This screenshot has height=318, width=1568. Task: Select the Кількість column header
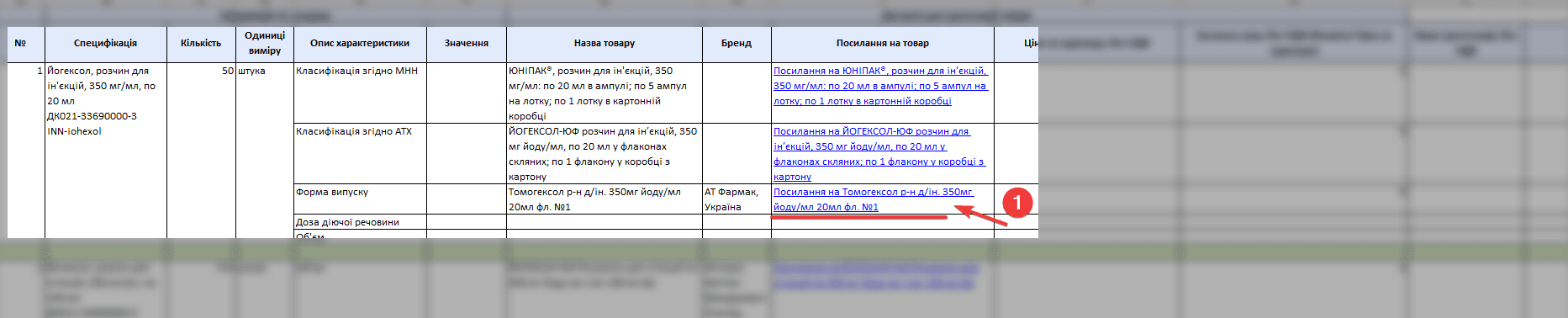pos(201,44)
